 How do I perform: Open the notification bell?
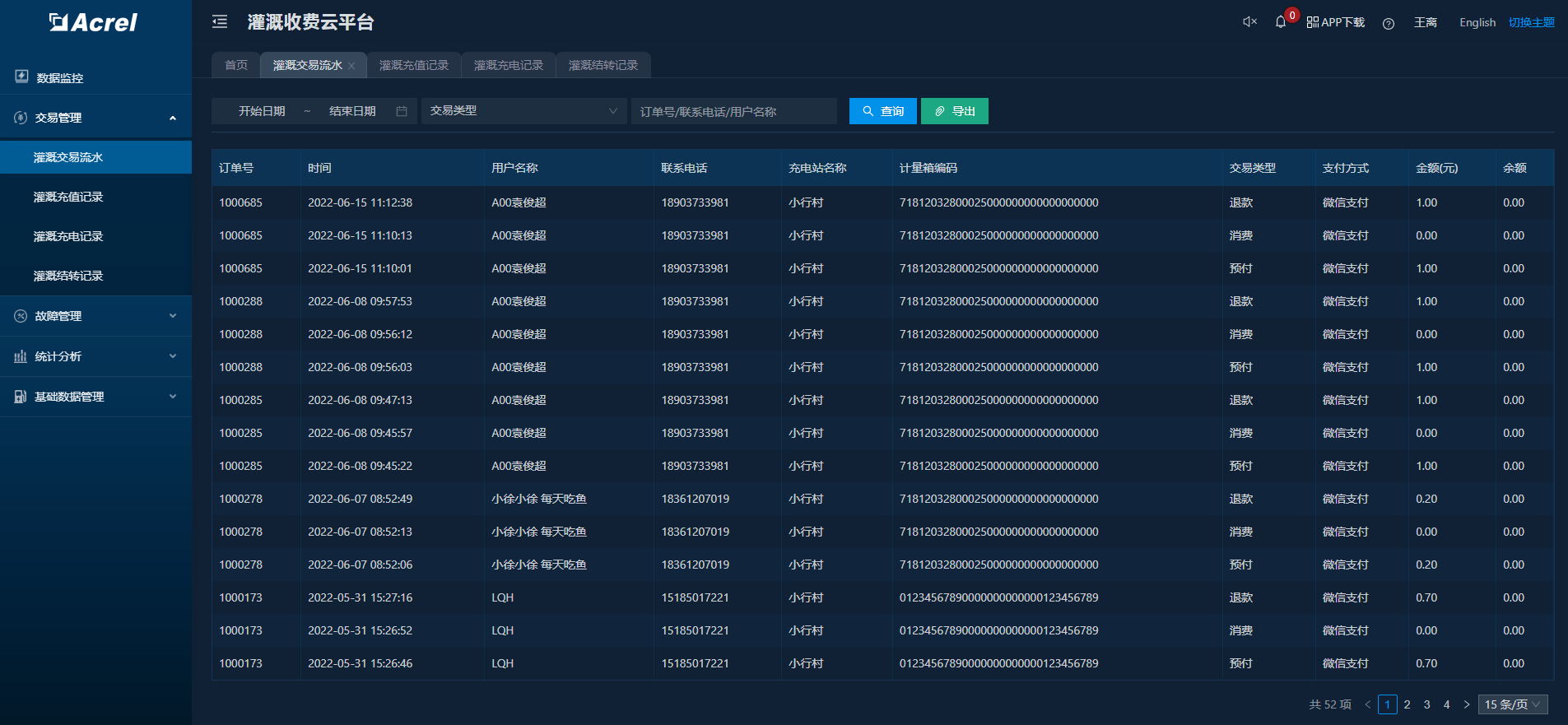pos(1280,22)
